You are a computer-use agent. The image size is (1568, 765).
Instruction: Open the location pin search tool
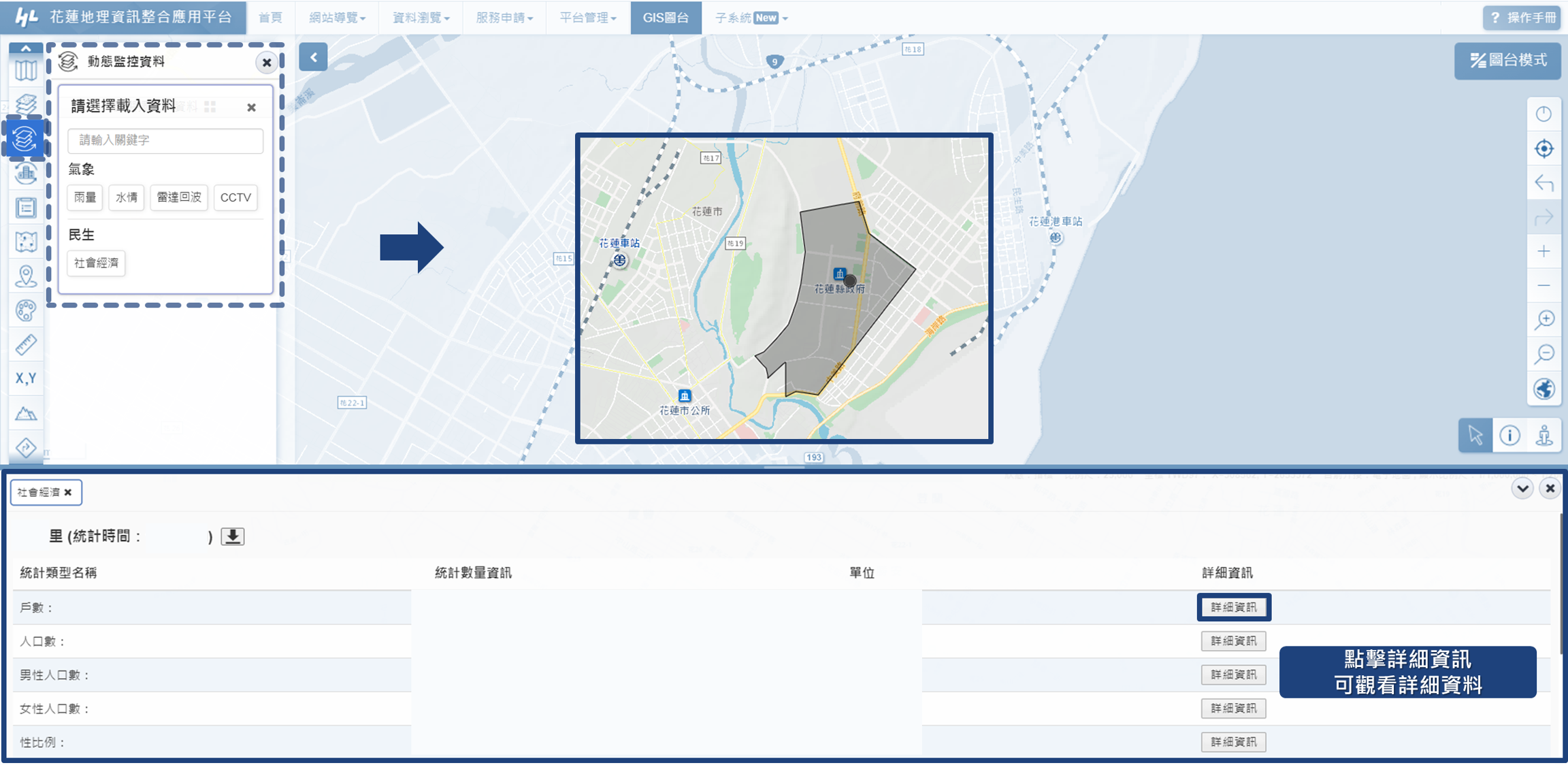(x=25, y=276)
